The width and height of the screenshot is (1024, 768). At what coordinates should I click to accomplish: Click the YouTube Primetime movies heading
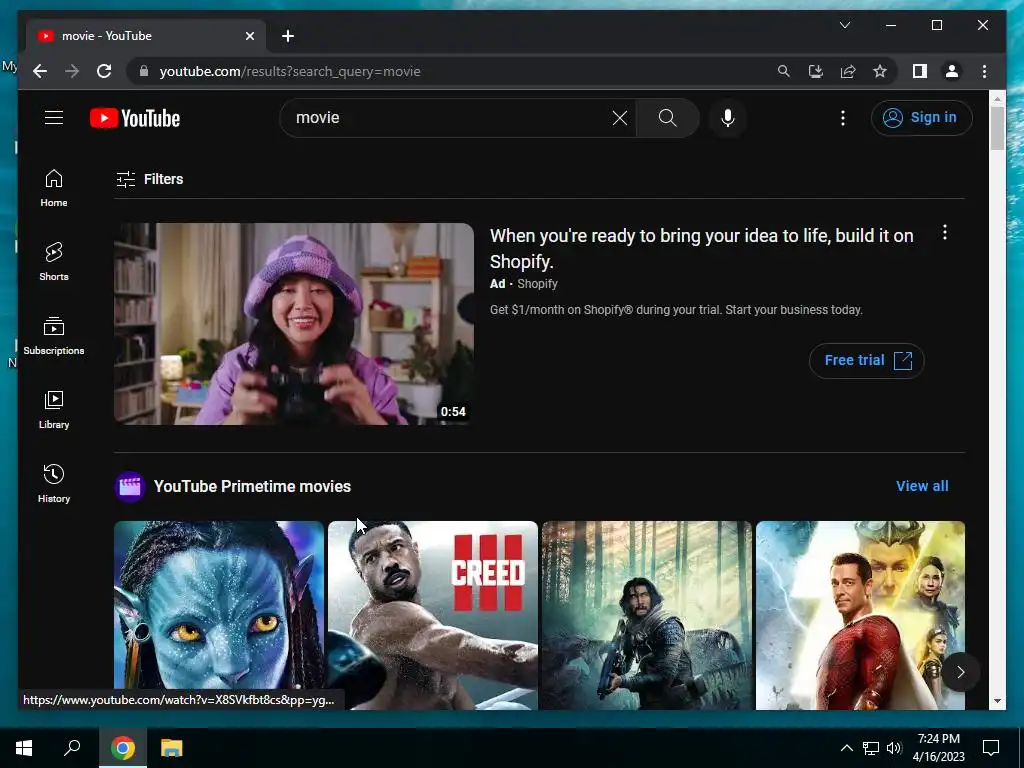click(252, 487)
